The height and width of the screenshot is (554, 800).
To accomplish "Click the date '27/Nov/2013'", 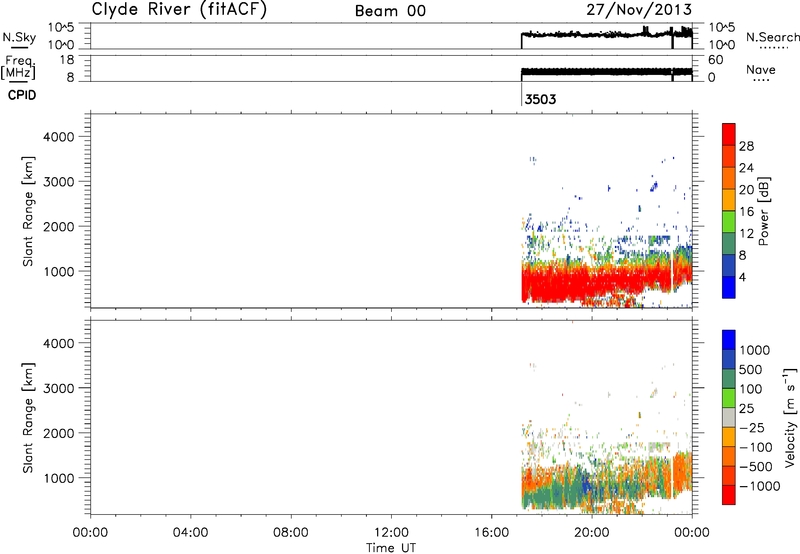I will click(x=639, y=9).
